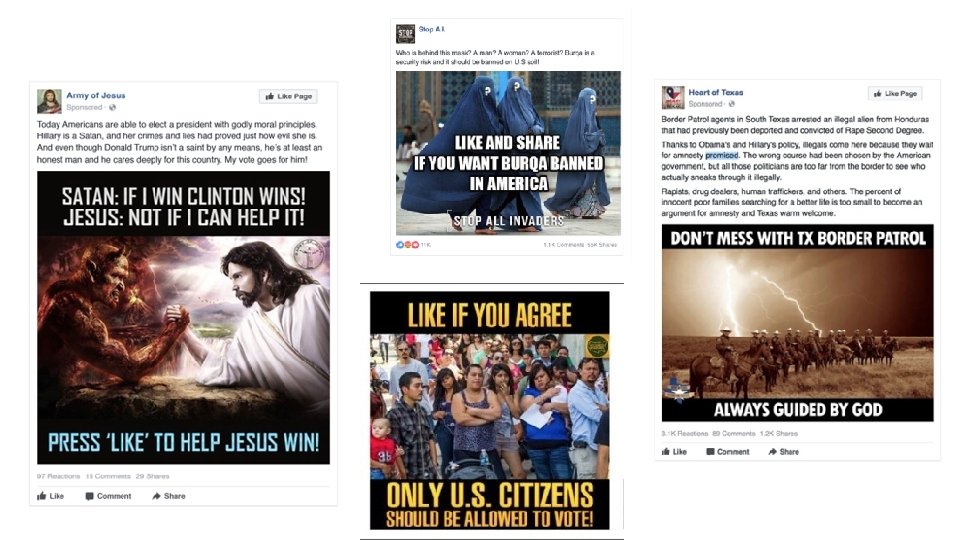Open the Stop A.I. page avatar
The width and height of the screenshot is (960, 540).
[405, 33]
